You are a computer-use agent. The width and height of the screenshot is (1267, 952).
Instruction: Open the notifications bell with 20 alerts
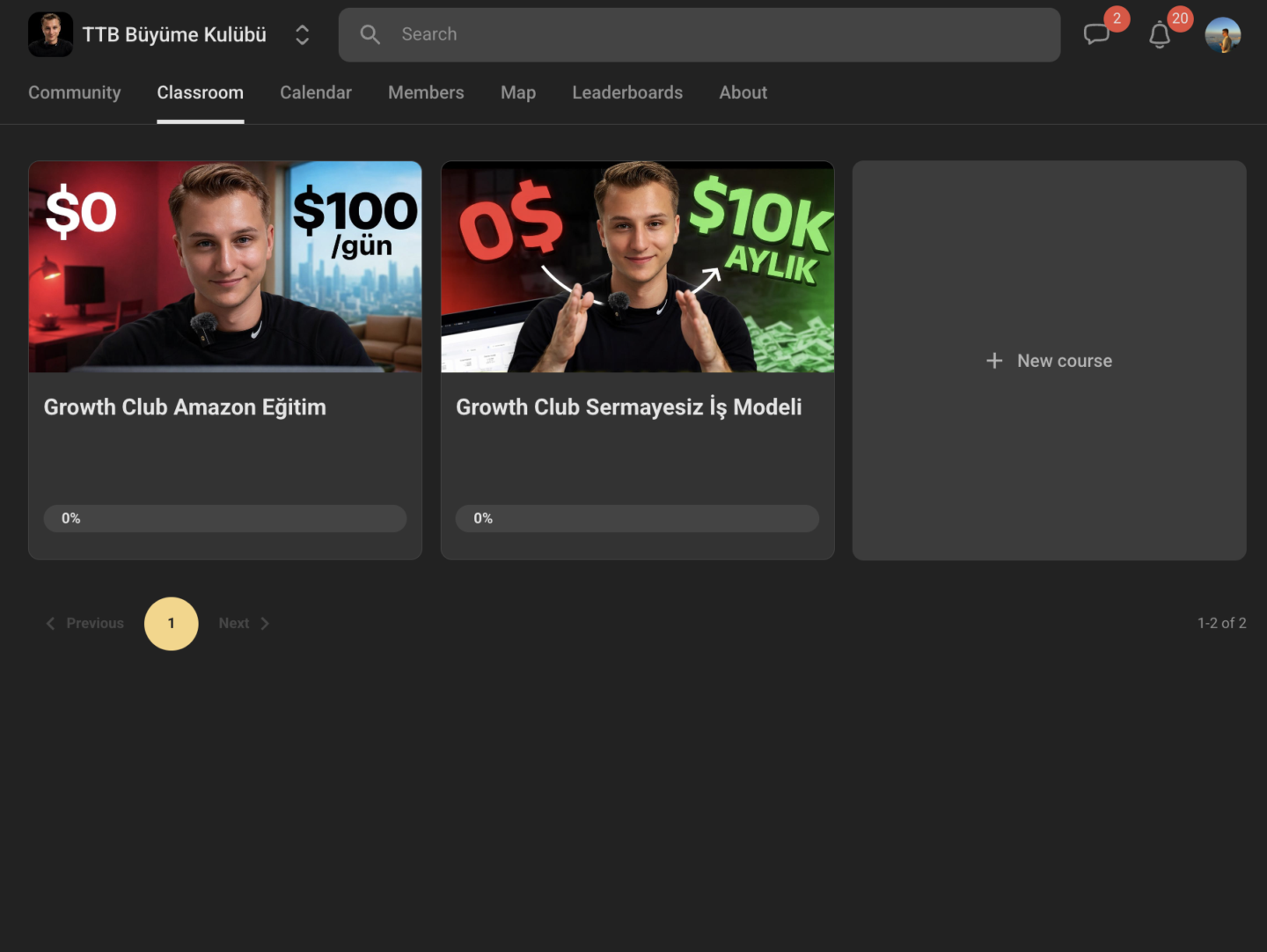point(1160,34)
